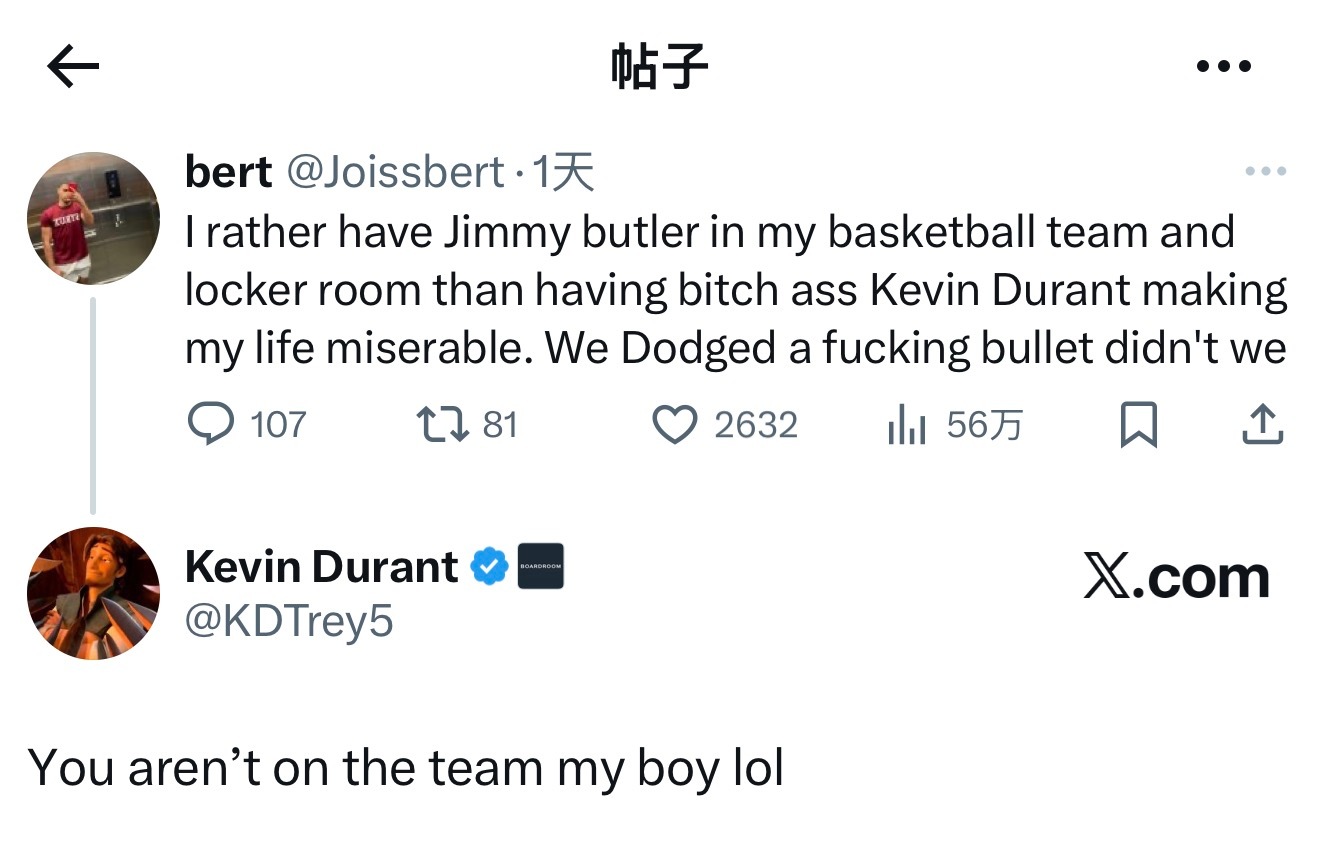Open the three-dot menu on bert's post
1320x847 pixels.
[1265, 172]
